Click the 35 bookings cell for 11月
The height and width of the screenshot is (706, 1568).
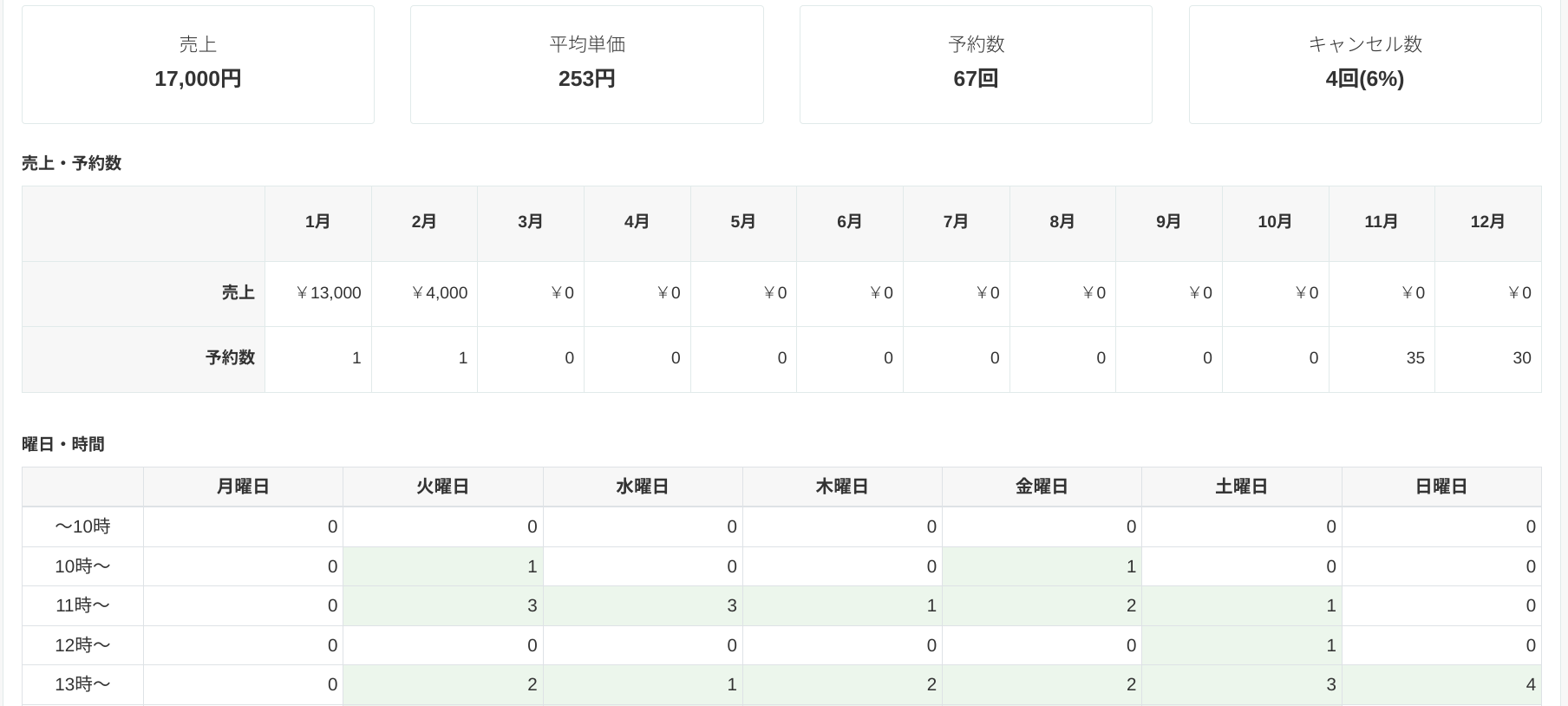click(x=1414, y=358)
